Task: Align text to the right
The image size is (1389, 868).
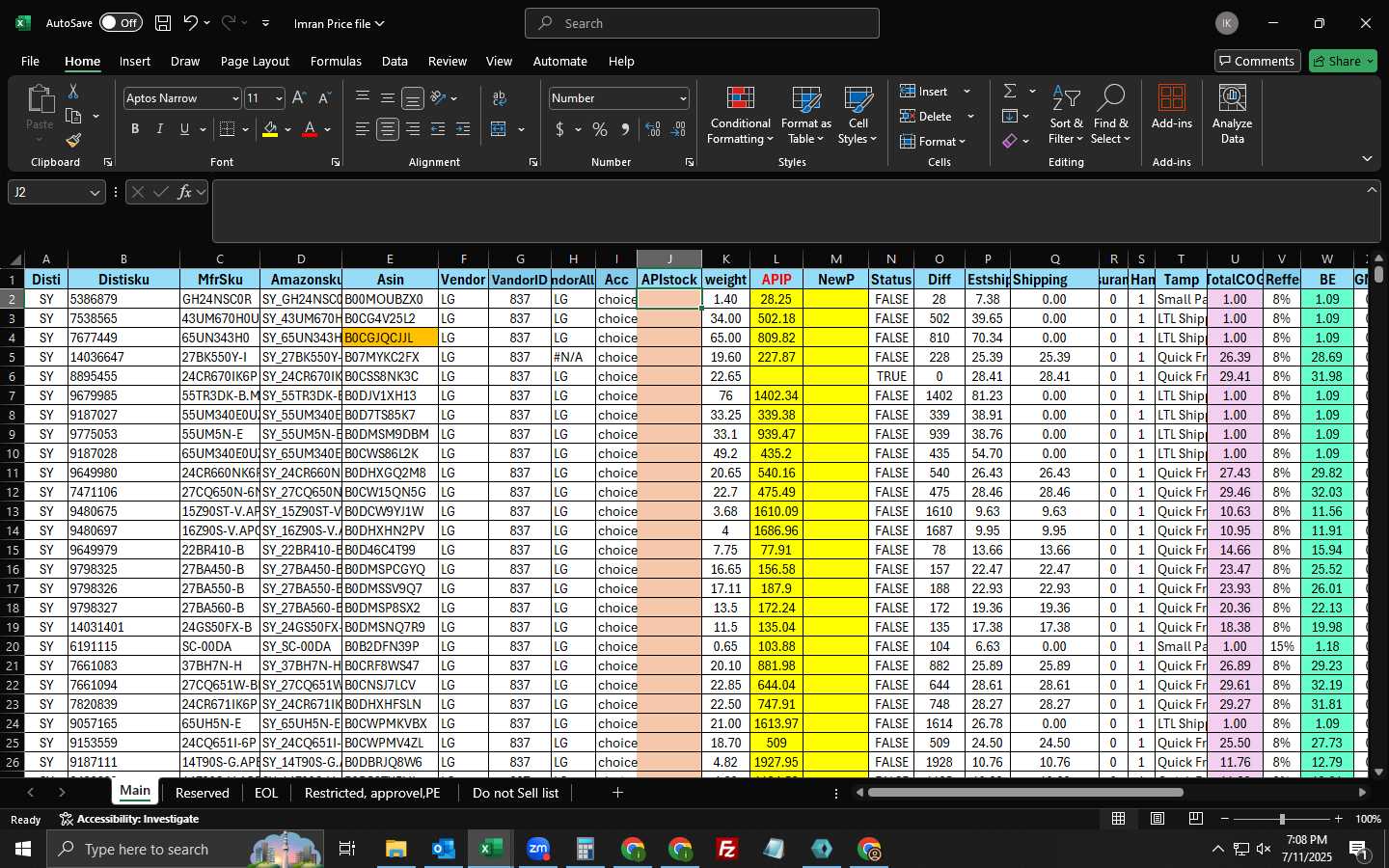Action: click(413, 129)
